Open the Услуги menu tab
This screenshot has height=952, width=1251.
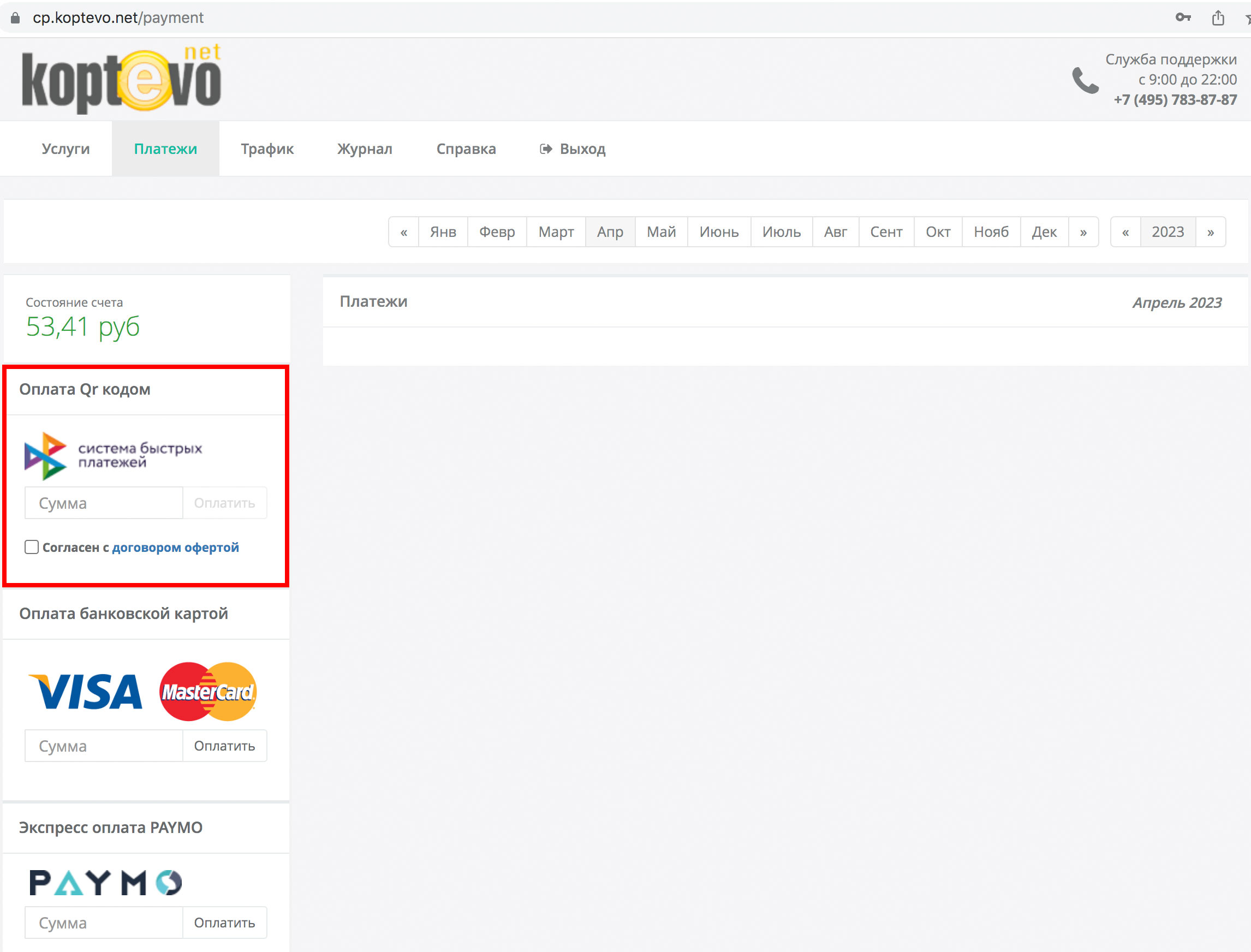pos(65,148)
